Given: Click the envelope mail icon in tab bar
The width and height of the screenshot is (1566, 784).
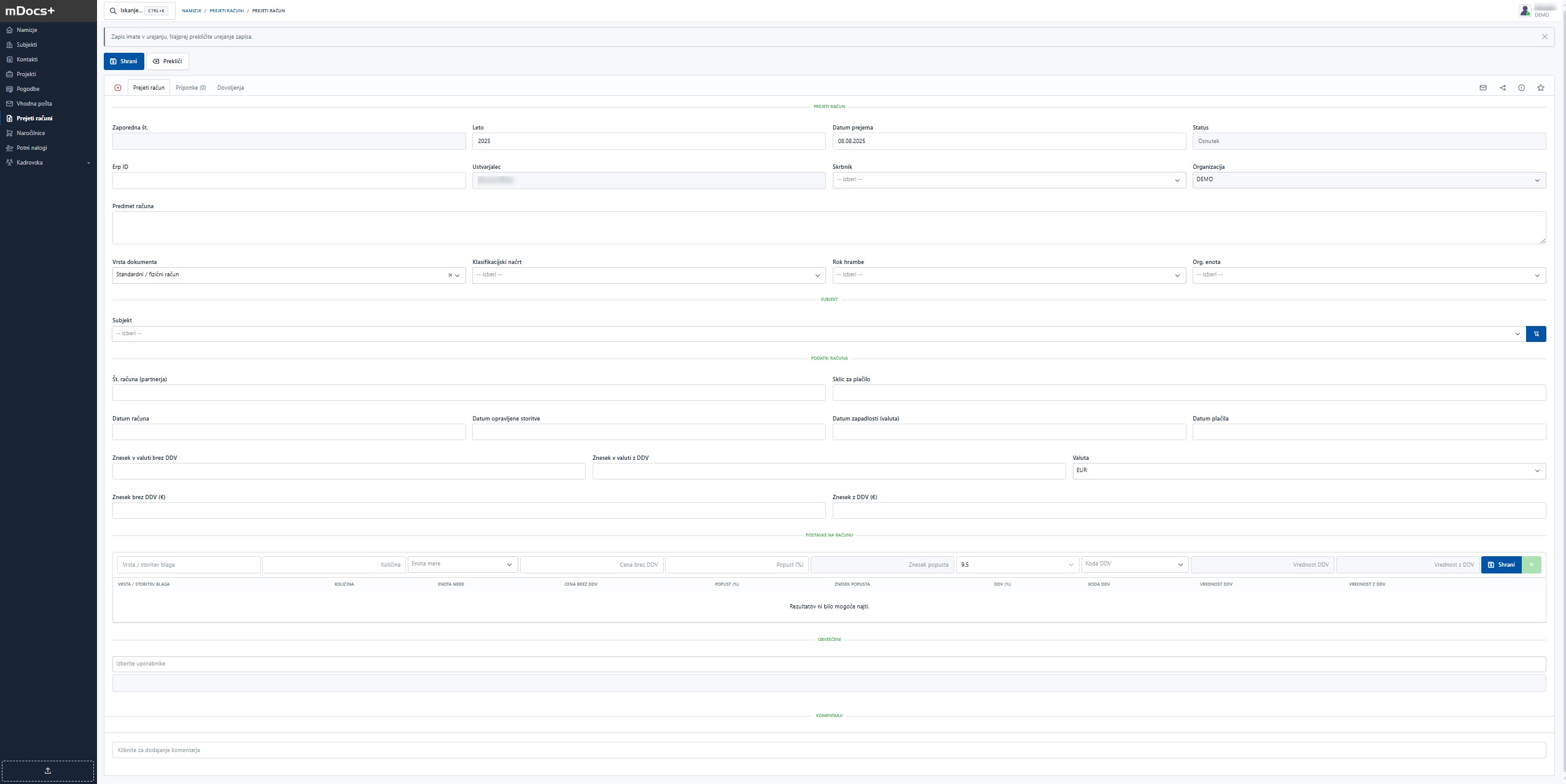Looking at the screenshot, I should tap(1483, 88).
